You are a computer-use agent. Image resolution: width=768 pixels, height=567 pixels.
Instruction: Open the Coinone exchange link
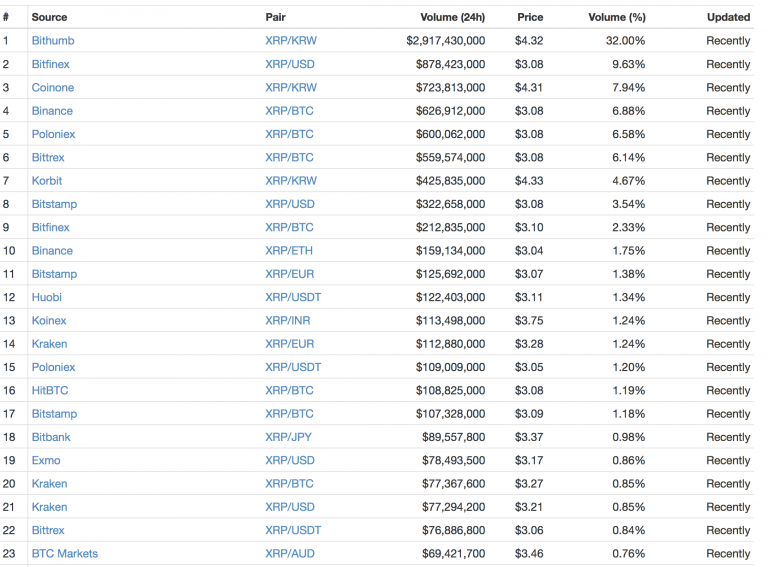53,88
